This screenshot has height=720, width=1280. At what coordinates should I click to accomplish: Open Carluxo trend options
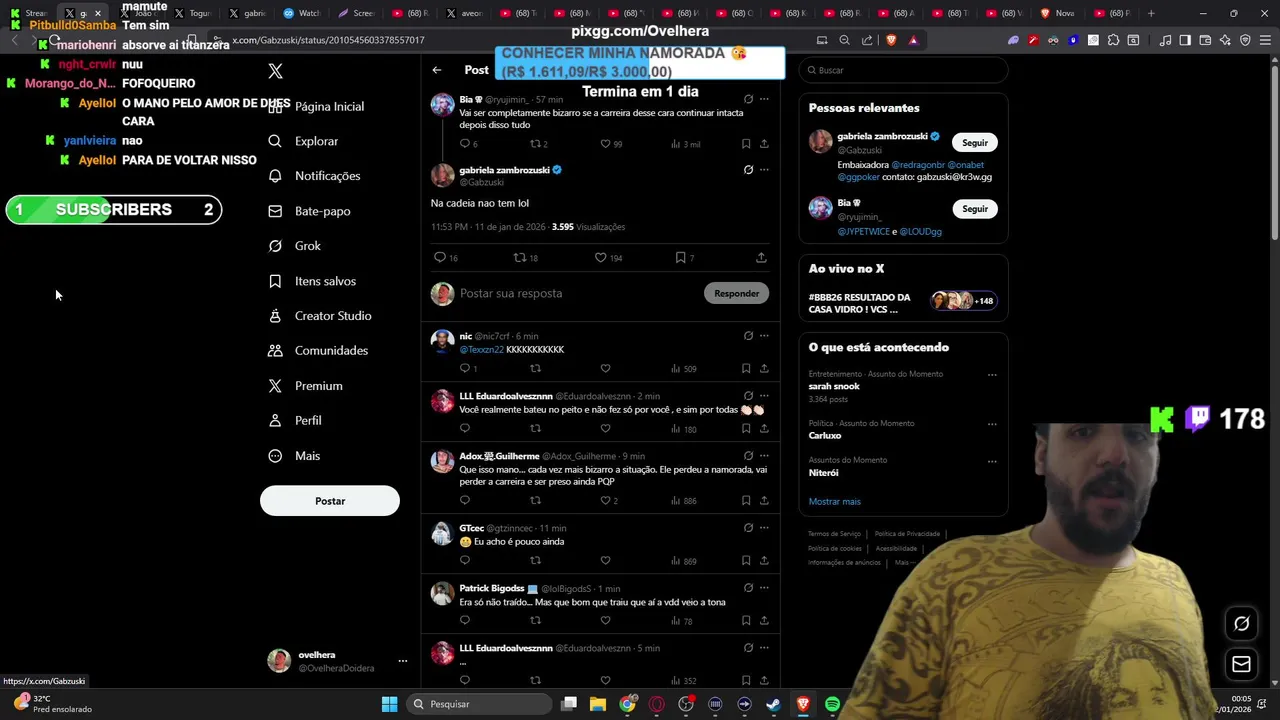[x=992, y=424]
